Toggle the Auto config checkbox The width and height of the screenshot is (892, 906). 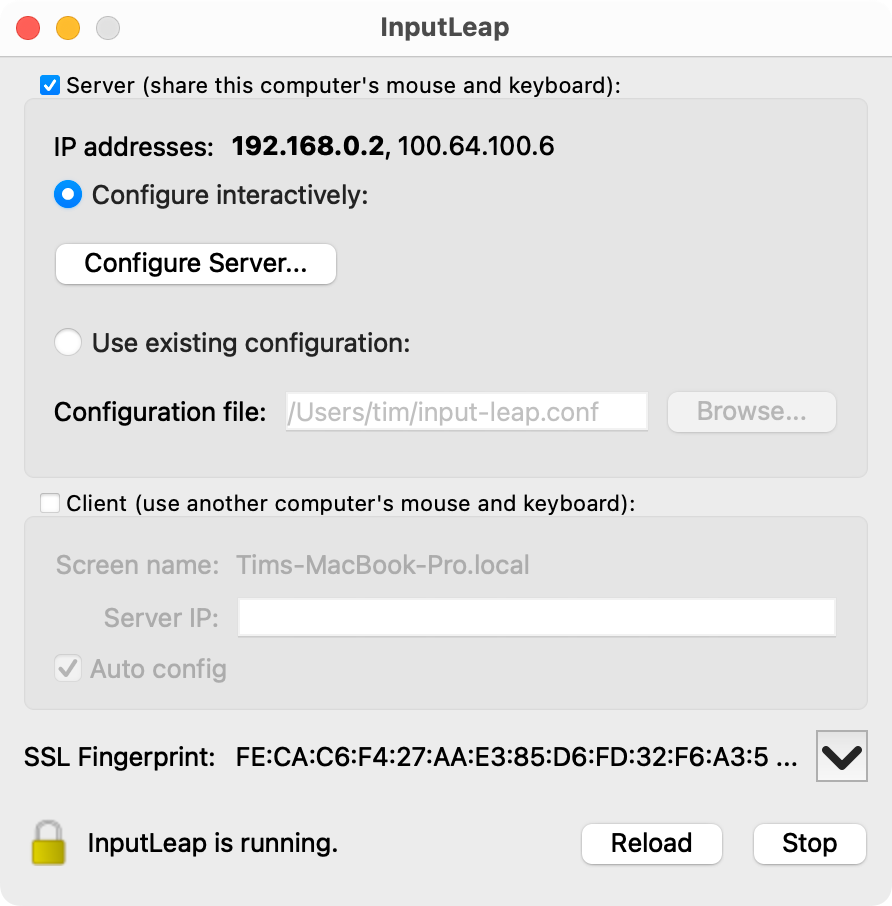click(x=68, y=668)
